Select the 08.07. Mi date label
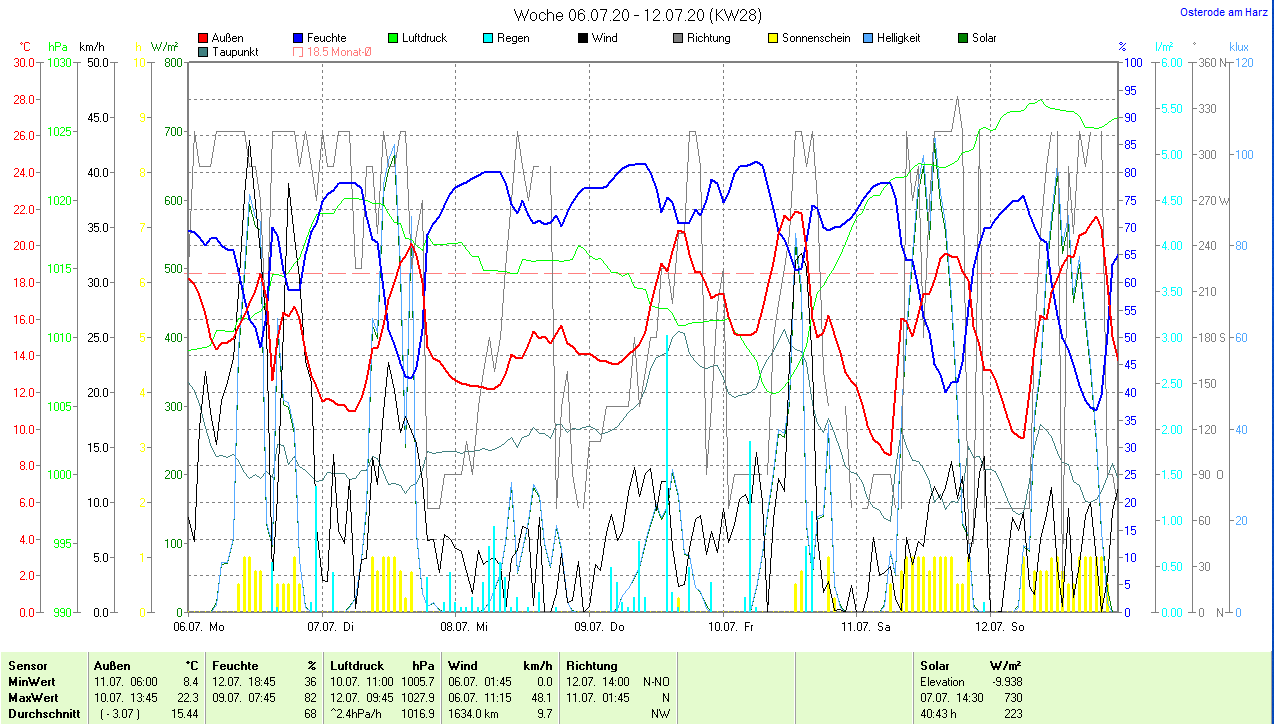Viewport: 1274px width, 724px height. [x=464, y=627]
